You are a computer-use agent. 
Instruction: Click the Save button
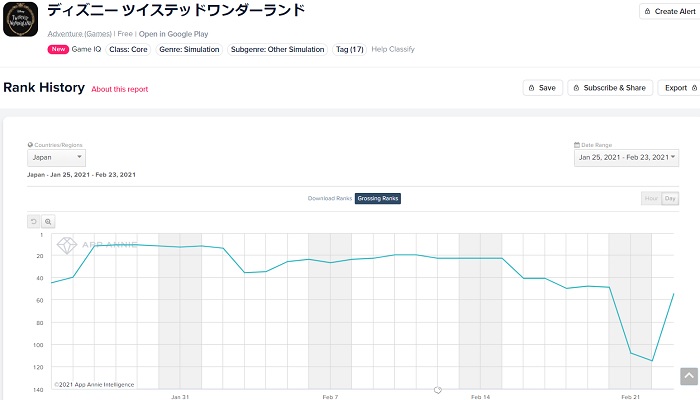[542, 88]
